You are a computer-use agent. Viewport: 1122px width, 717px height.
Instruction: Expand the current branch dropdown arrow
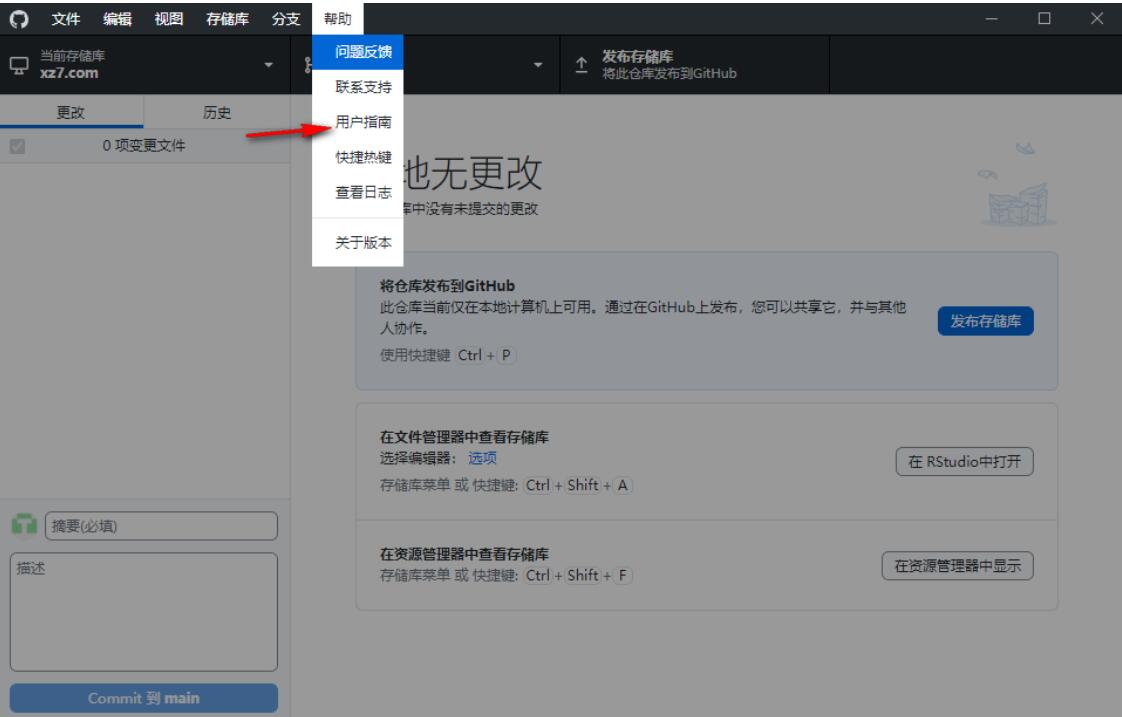540,67
